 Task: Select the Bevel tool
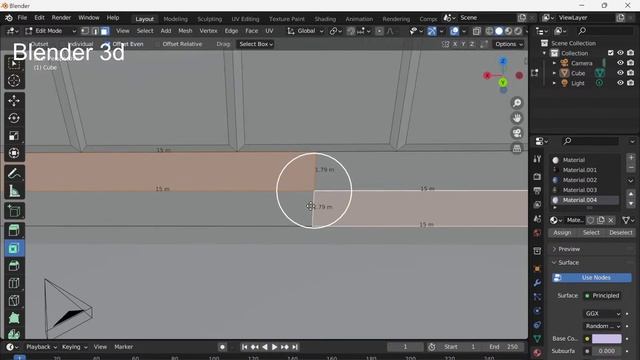coord(14,266)
